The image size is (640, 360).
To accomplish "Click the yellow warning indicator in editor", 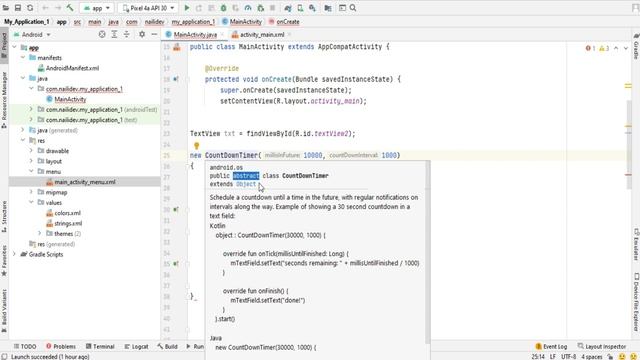I will tap(604, 48).
